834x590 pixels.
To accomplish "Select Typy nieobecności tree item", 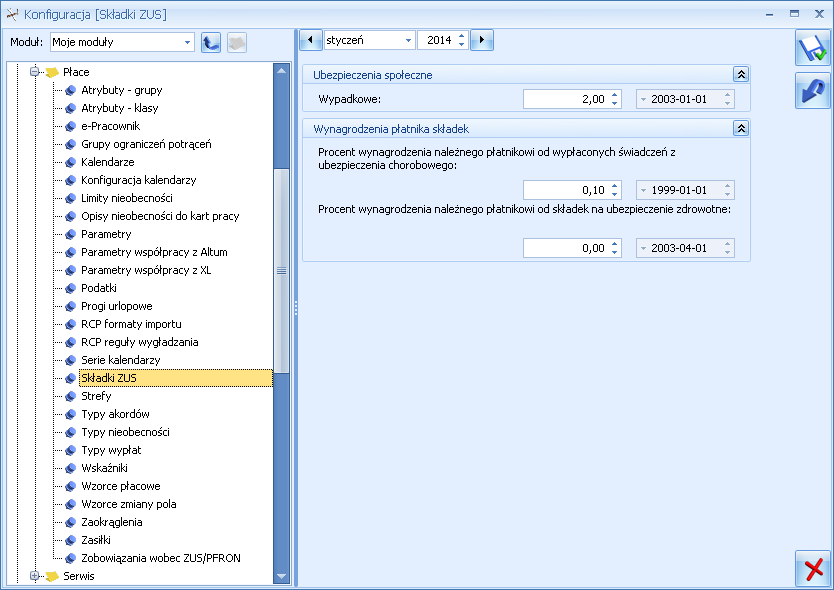I will [125, 433].
